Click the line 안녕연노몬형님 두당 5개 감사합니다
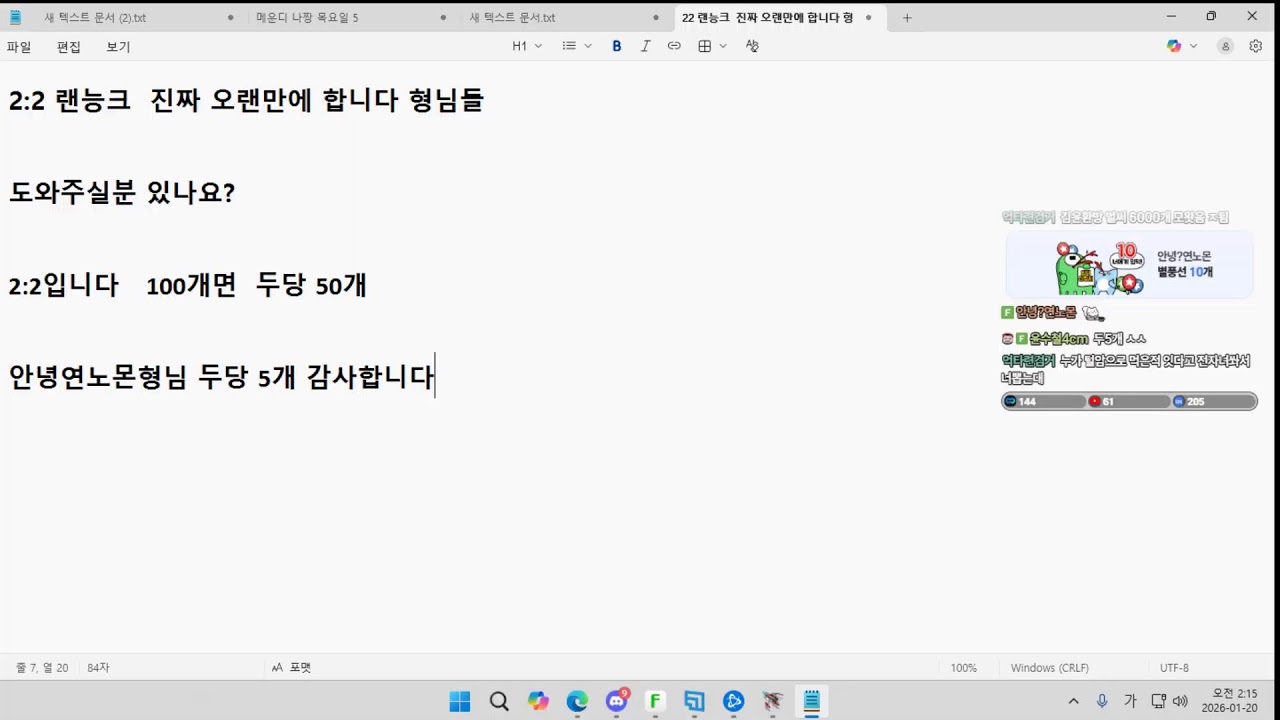This screenshot has height=720, width=1280. point(221,377)
